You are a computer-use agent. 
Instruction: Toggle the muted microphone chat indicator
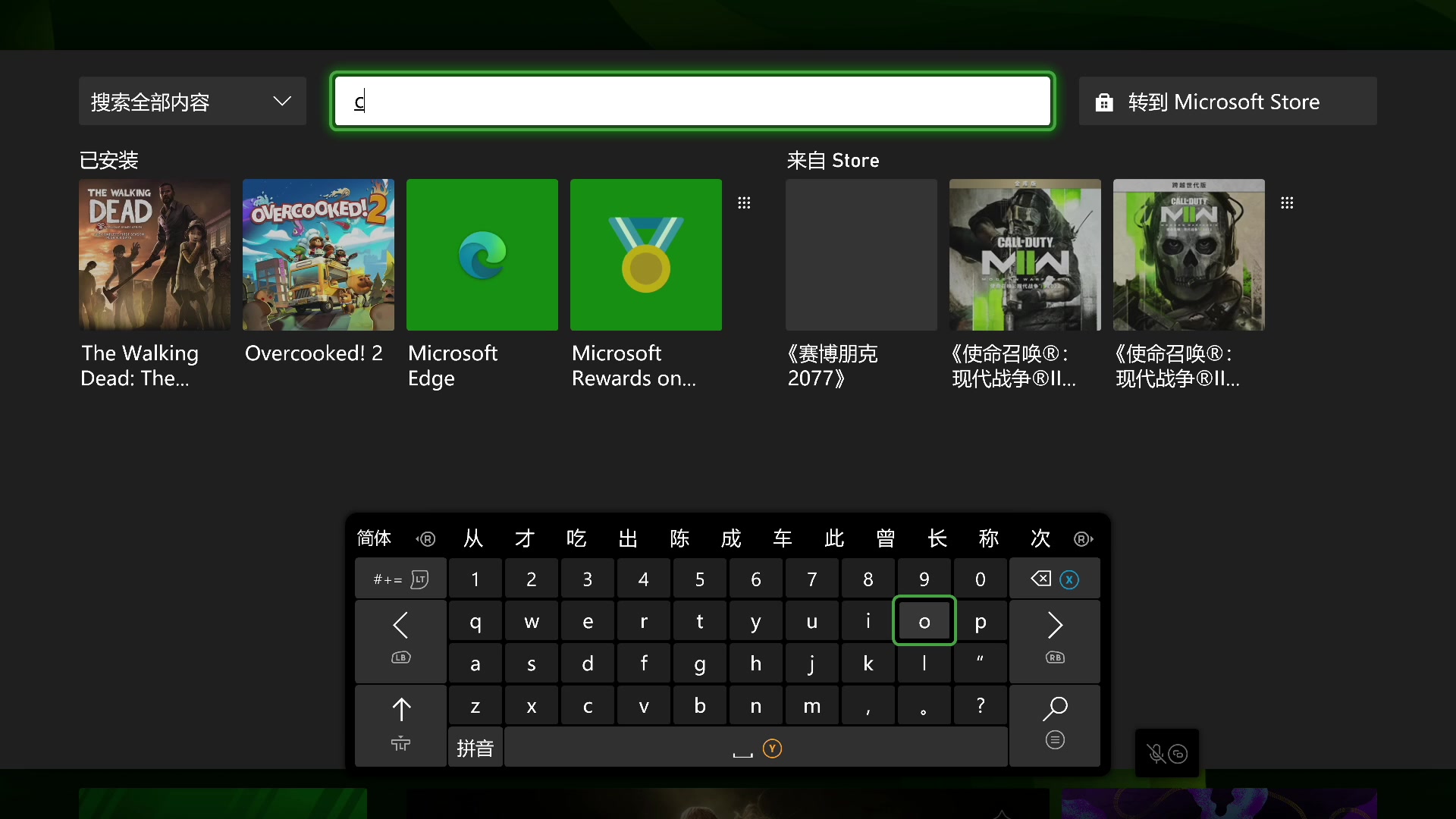click(1167, 753)
